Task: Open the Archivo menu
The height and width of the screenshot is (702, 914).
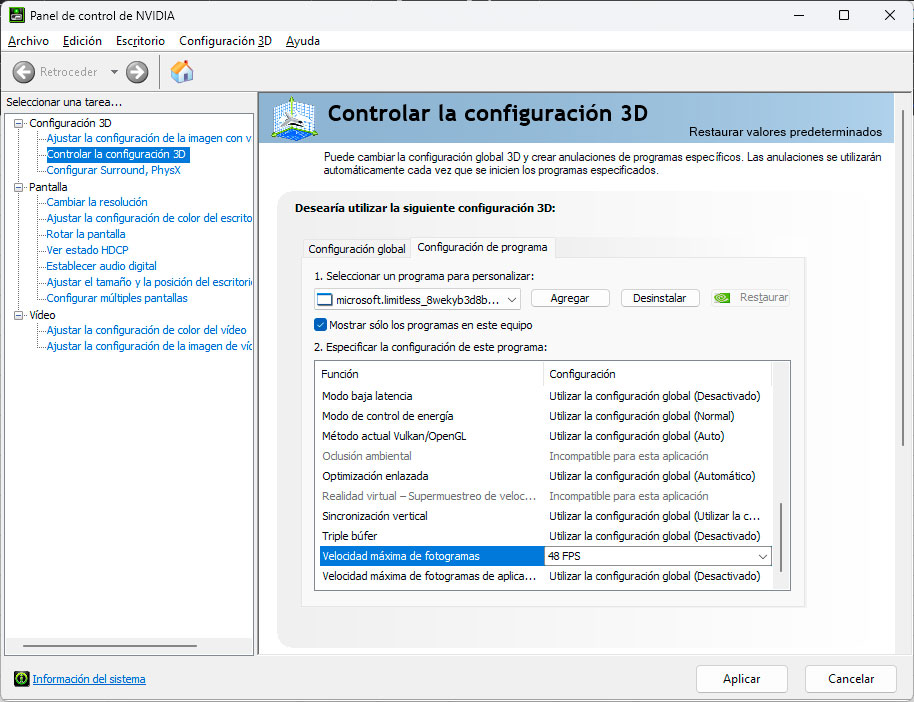Action: coord(29,41)
